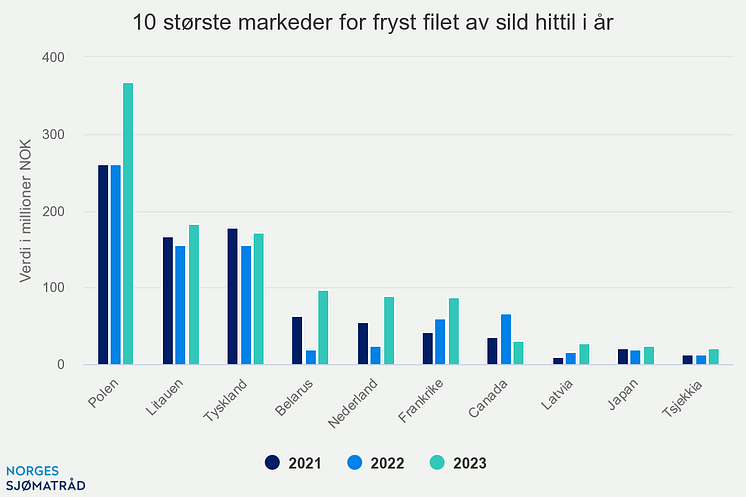Toggle the 2022 legend series
The image size is (746, 497).
[376, 463]
